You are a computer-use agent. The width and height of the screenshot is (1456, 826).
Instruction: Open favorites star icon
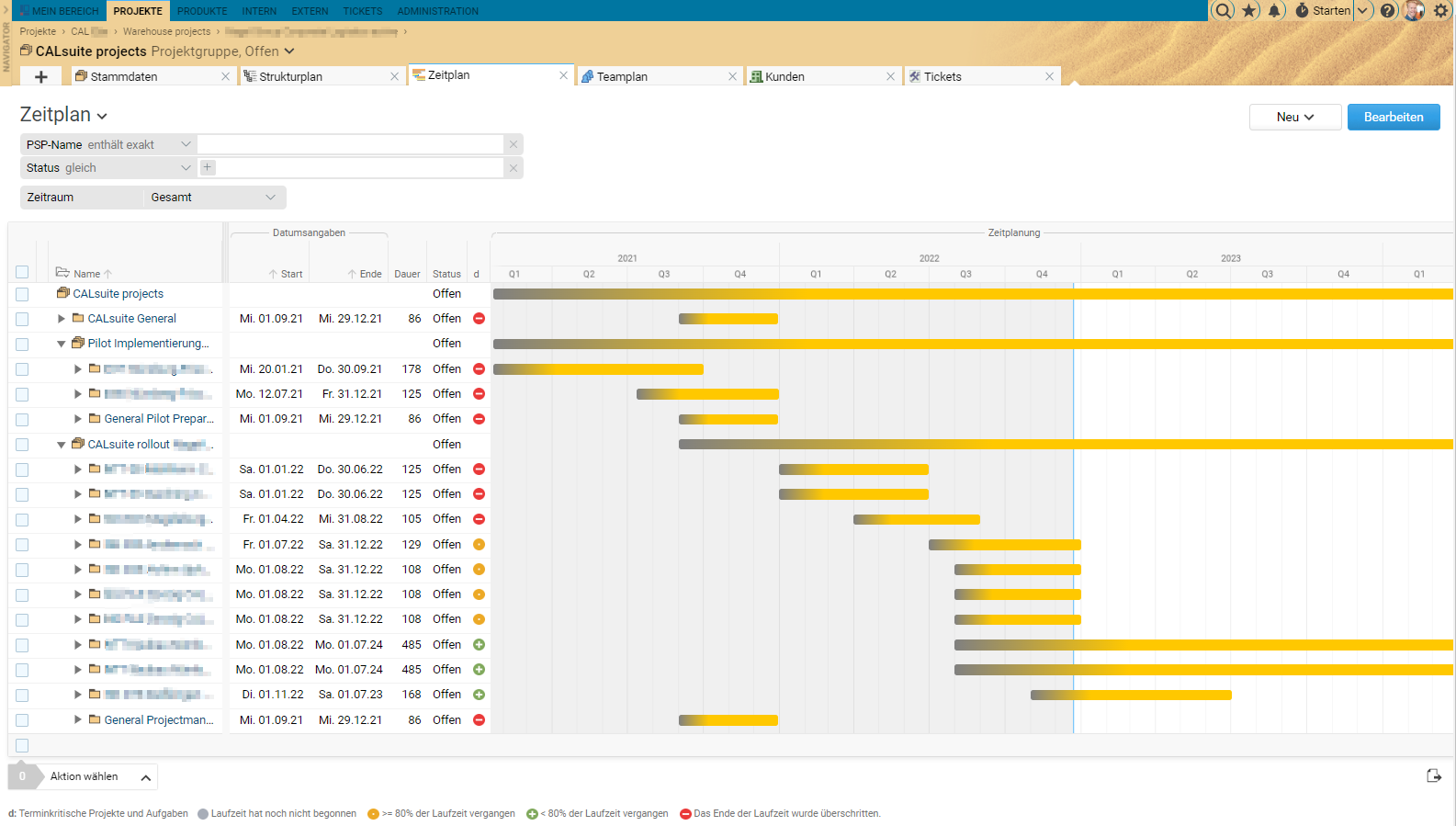[x=1250, y=11]
